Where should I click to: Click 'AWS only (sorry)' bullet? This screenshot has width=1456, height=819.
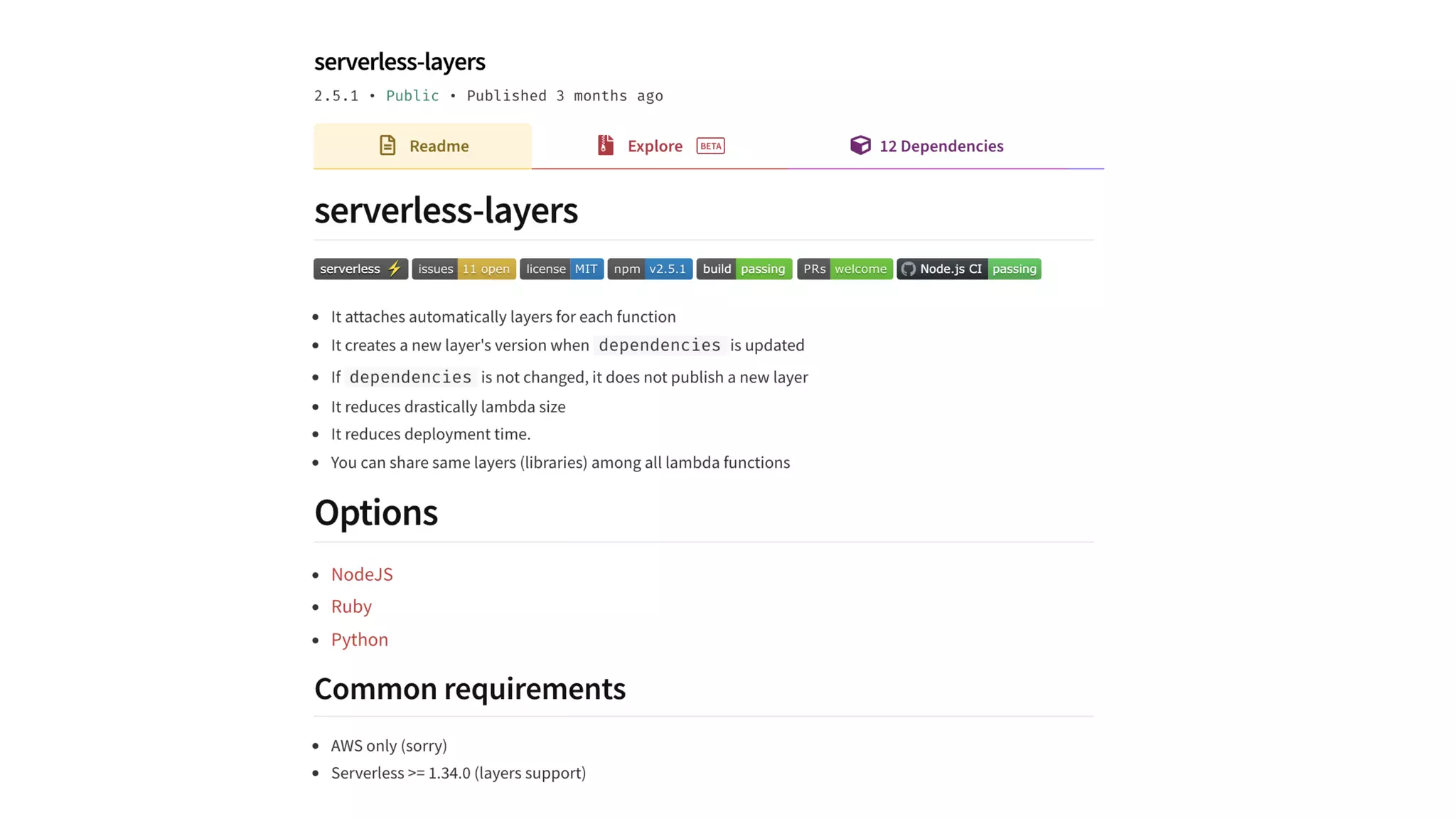click(389, 745)
